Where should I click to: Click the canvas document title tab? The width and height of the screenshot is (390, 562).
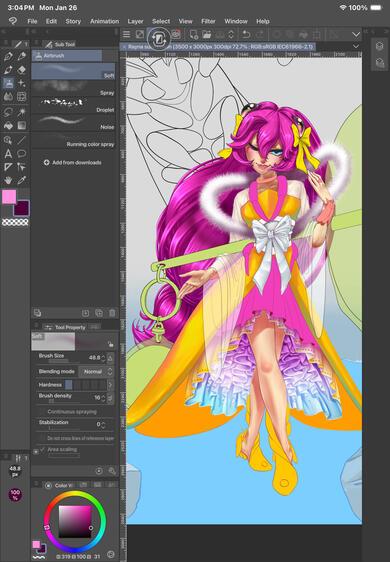click(x=218, y=47)
